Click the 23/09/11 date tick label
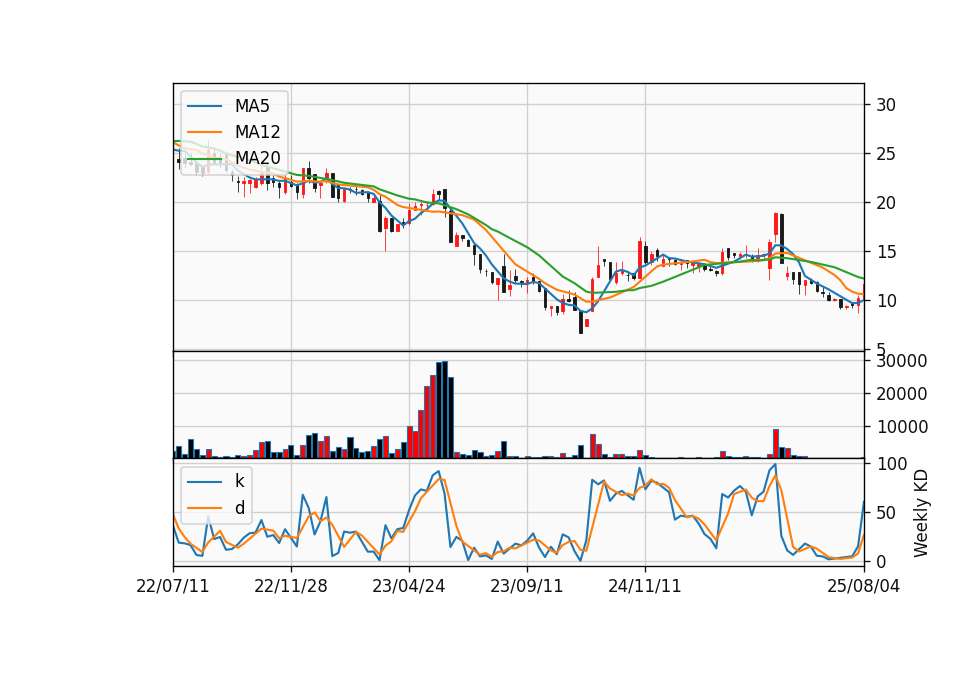 [x=527, y=586]
